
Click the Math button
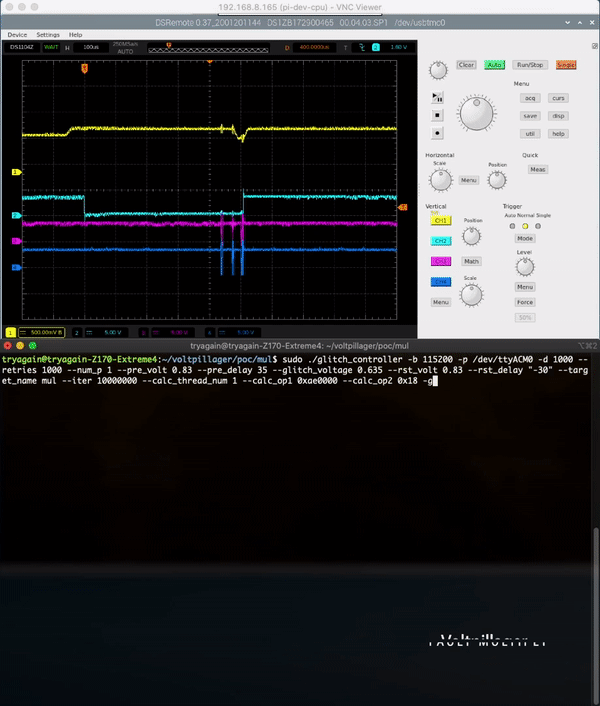471,261
